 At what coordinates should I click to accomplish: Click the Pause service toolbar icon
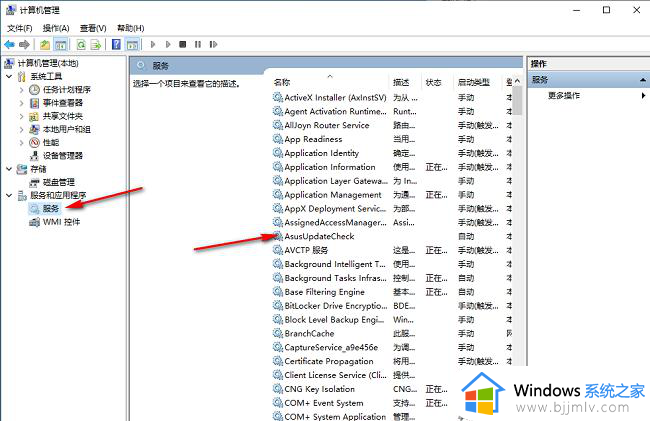198,44
